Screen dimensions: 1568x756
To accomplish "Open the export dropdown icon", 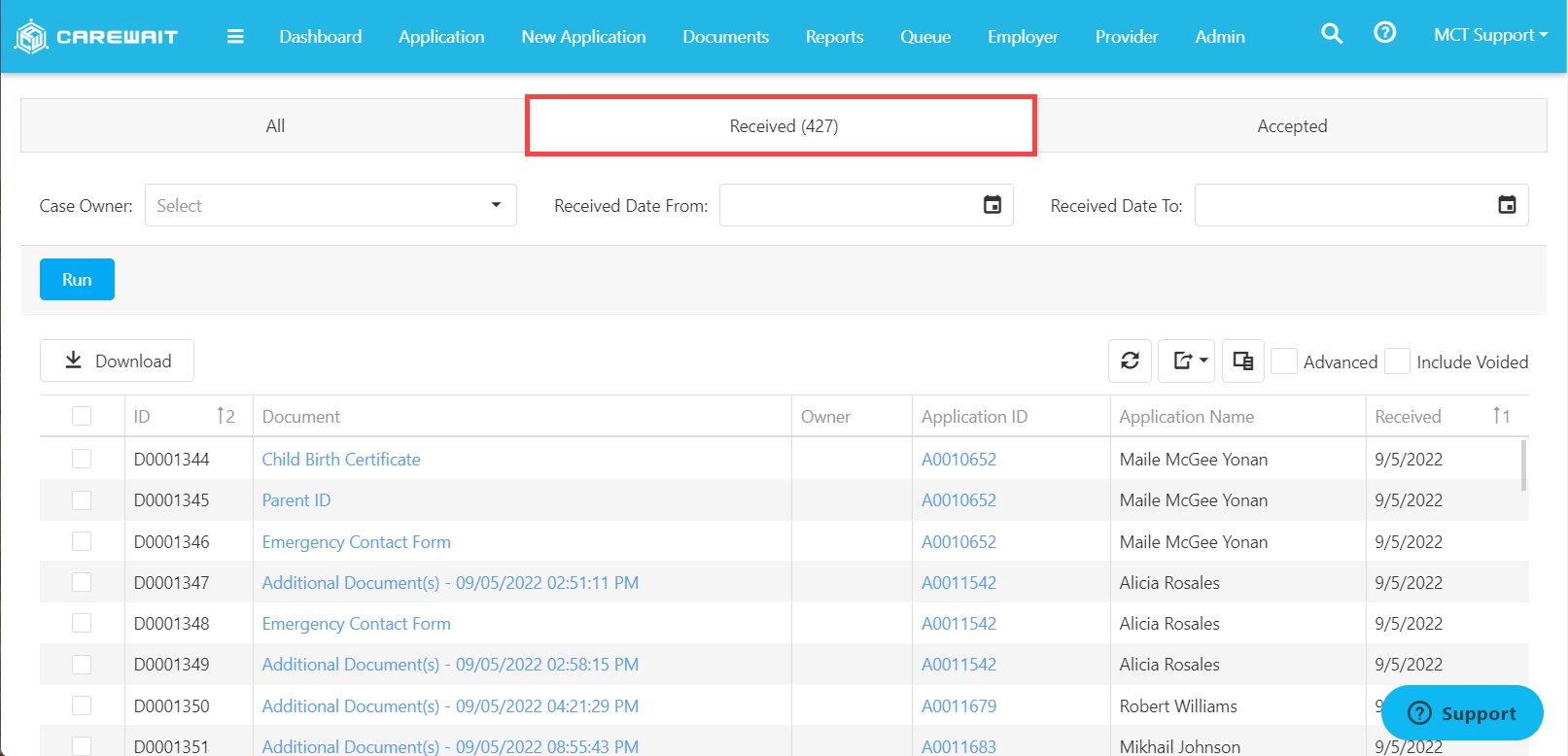I will pyautogui.click(x=1187, y=361).
